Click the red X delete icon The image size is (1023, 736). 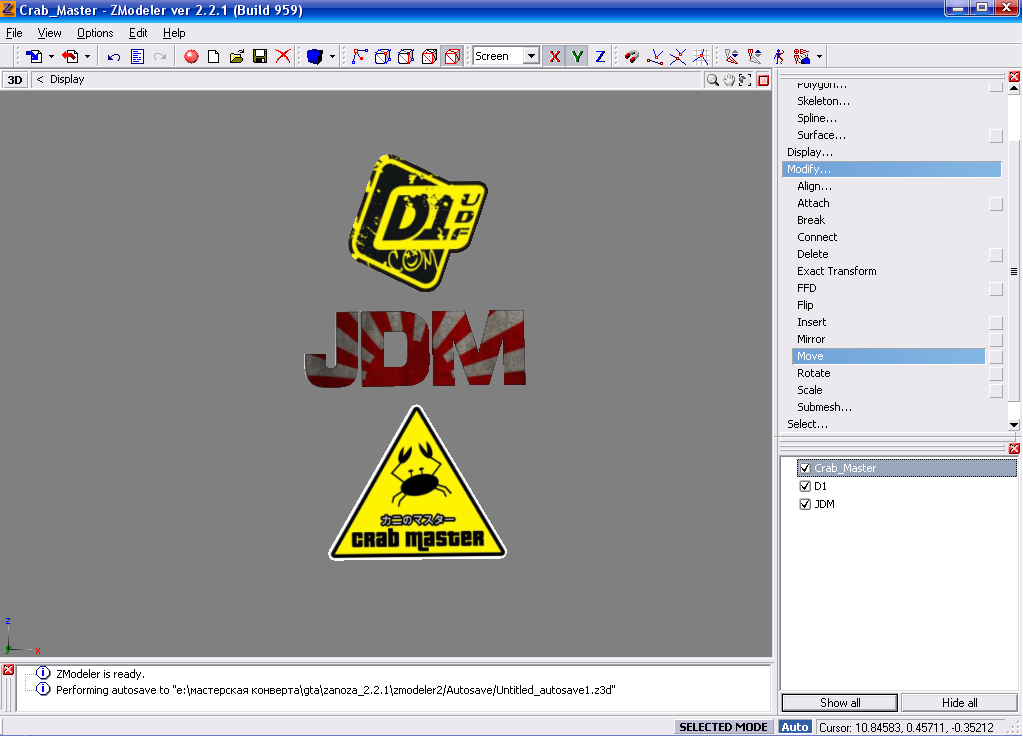[282, 56]
